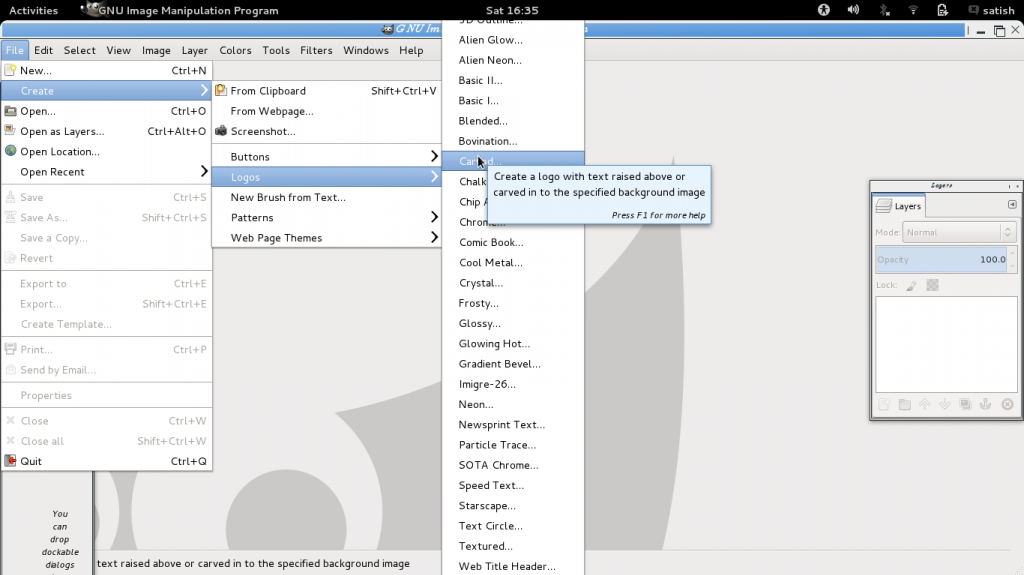
Task: Open the volume speaker icon in top bar
Action: point(853,10)
